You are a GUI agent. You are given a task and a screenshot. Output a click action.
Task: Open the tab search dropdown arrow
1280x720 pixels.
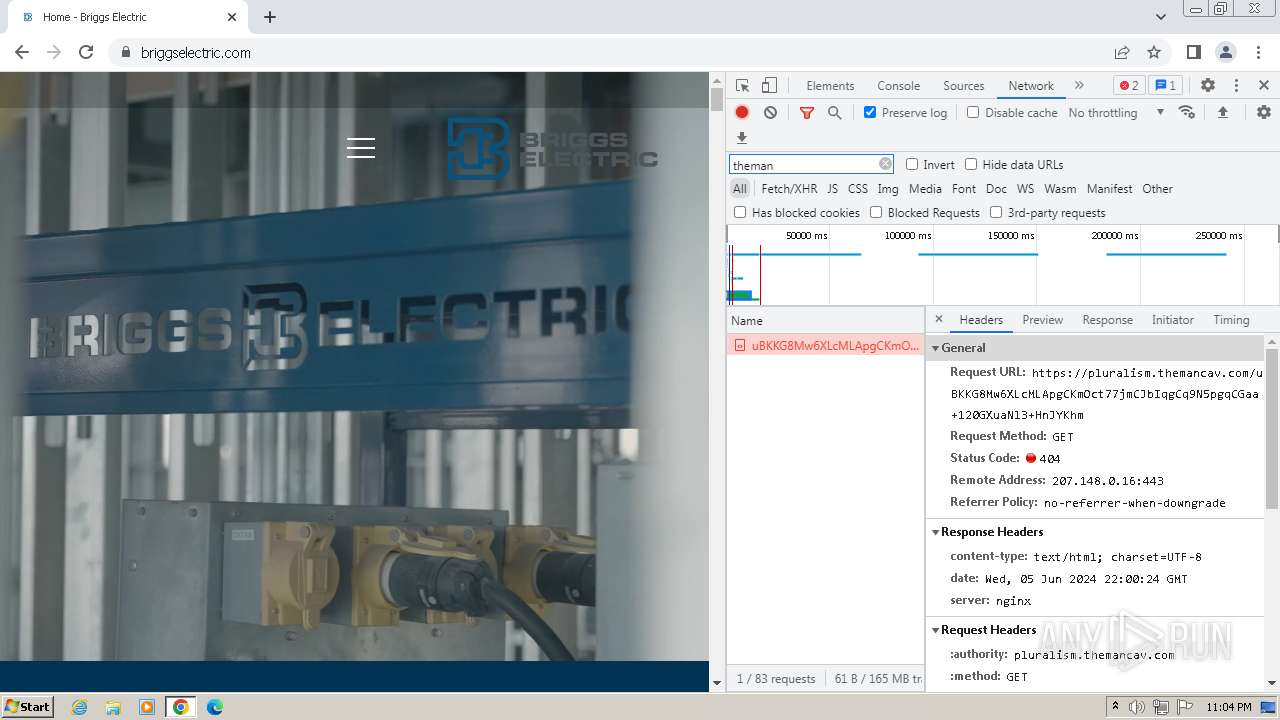(1161, 17)
